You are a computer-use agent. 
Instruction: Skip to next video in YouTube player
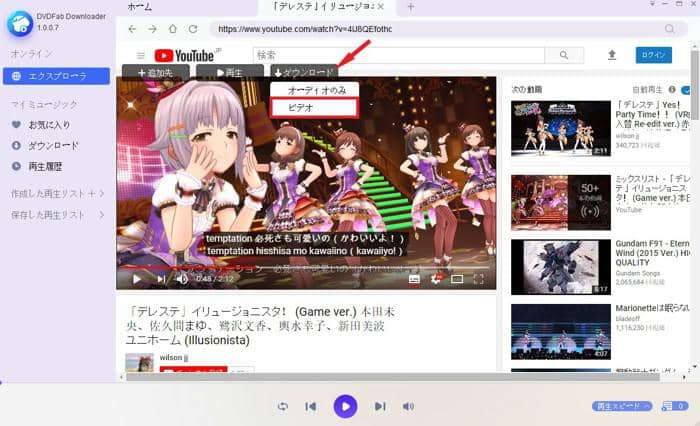click(161, 279)
